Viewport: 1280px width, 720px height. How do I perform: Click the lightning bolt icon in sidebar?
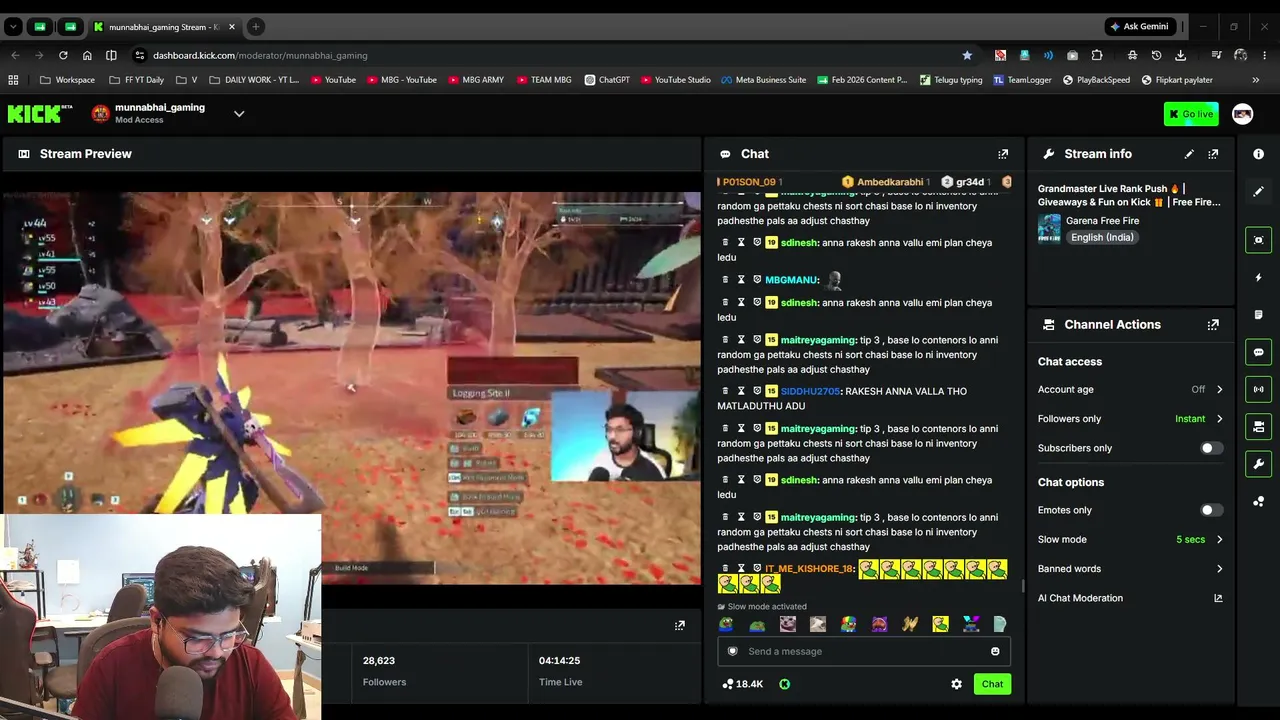click(x=1258, y=277)
